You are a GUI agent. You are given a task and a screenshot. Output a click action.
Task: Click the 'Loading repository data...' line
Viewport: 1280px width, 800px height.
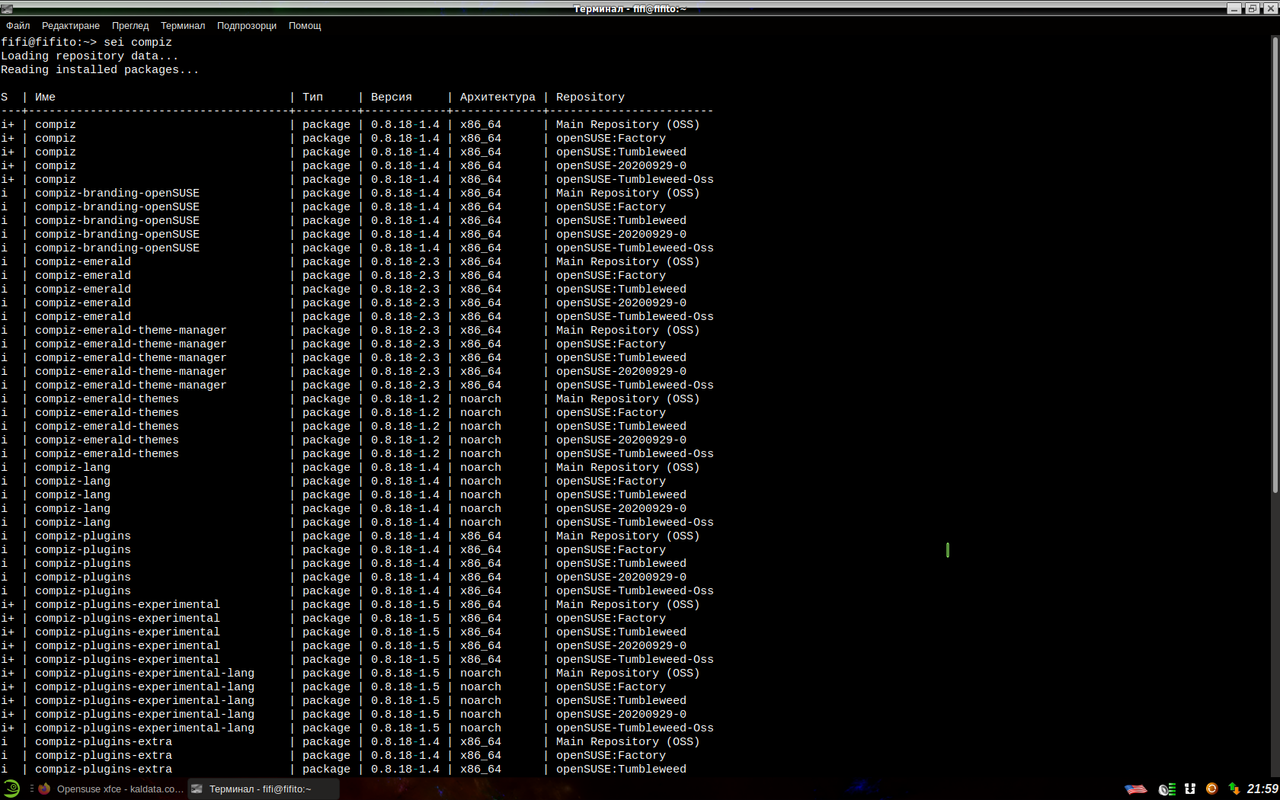click(x=90, y=56)
